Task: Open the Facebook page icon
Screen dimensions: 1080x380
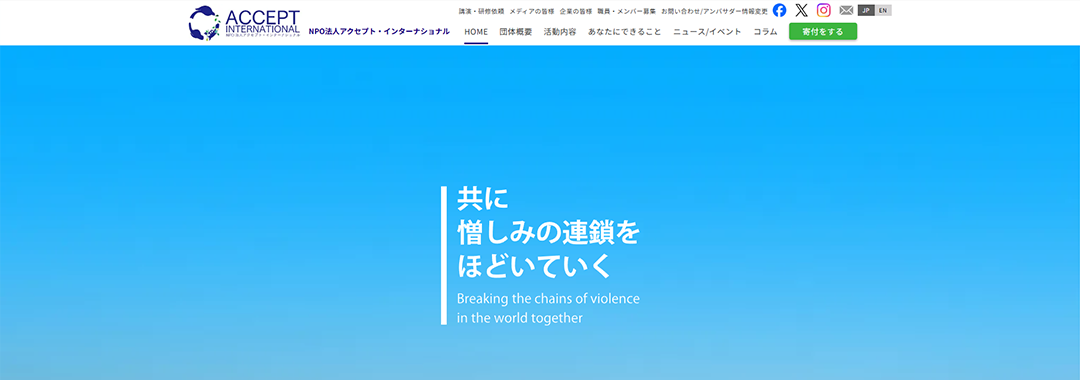Action: tap(779, 10)
